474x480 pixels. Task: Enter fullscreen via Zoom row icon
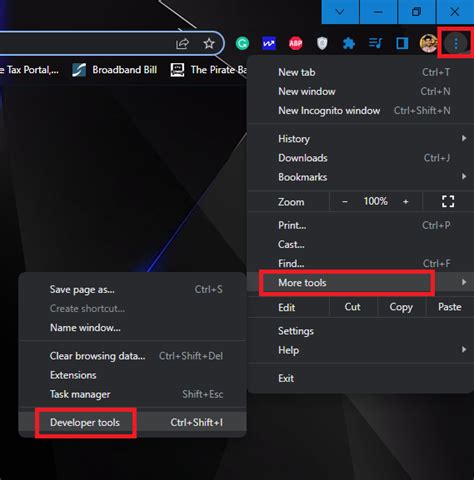click(x=448, y=201)
